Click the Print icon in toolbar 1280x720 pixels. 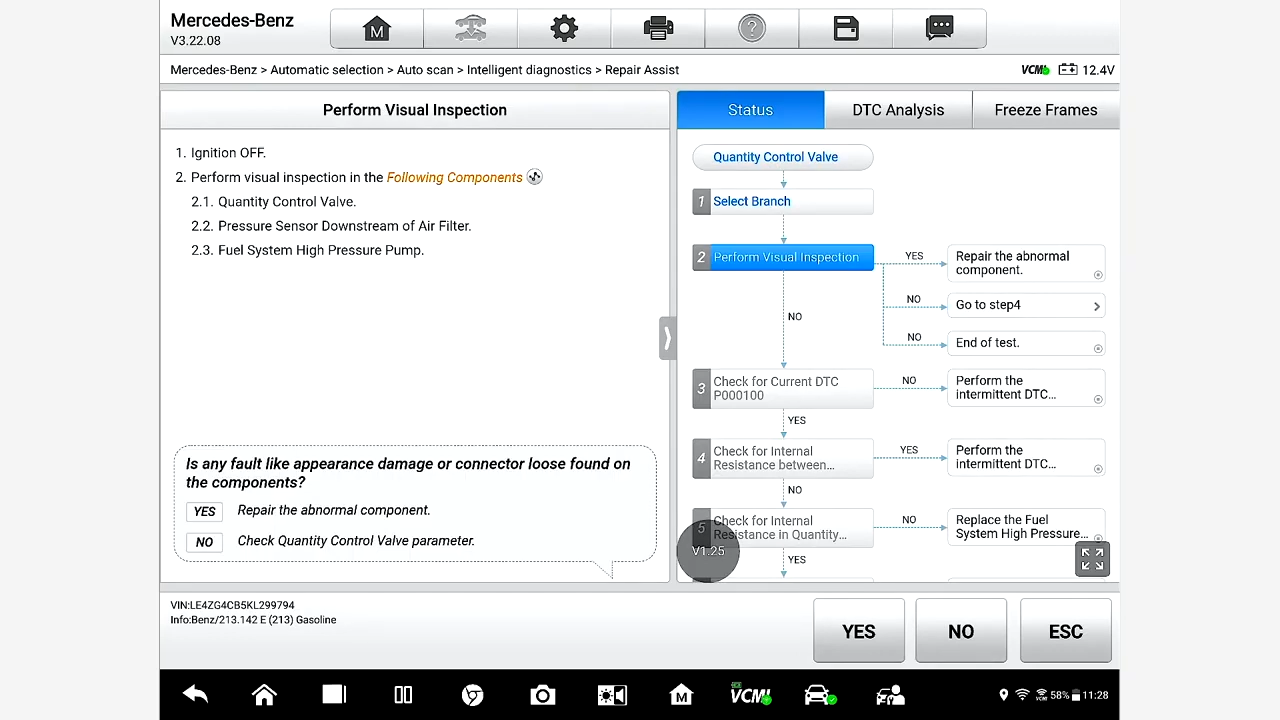click(658, 29)
